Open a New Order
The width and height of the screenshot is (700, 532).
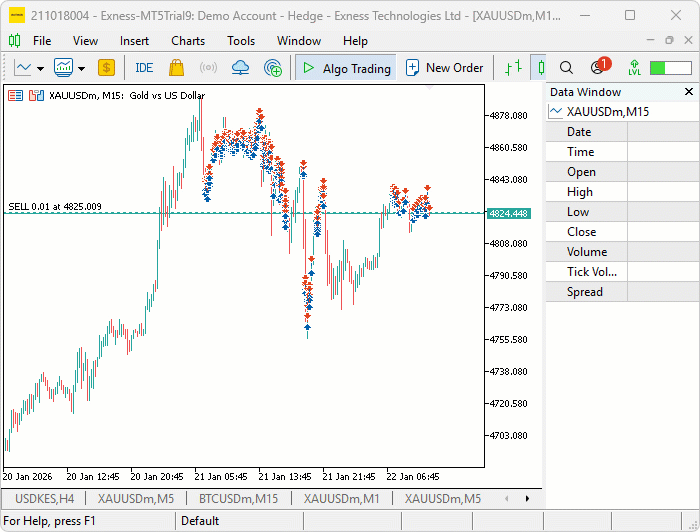click(445, 68)
